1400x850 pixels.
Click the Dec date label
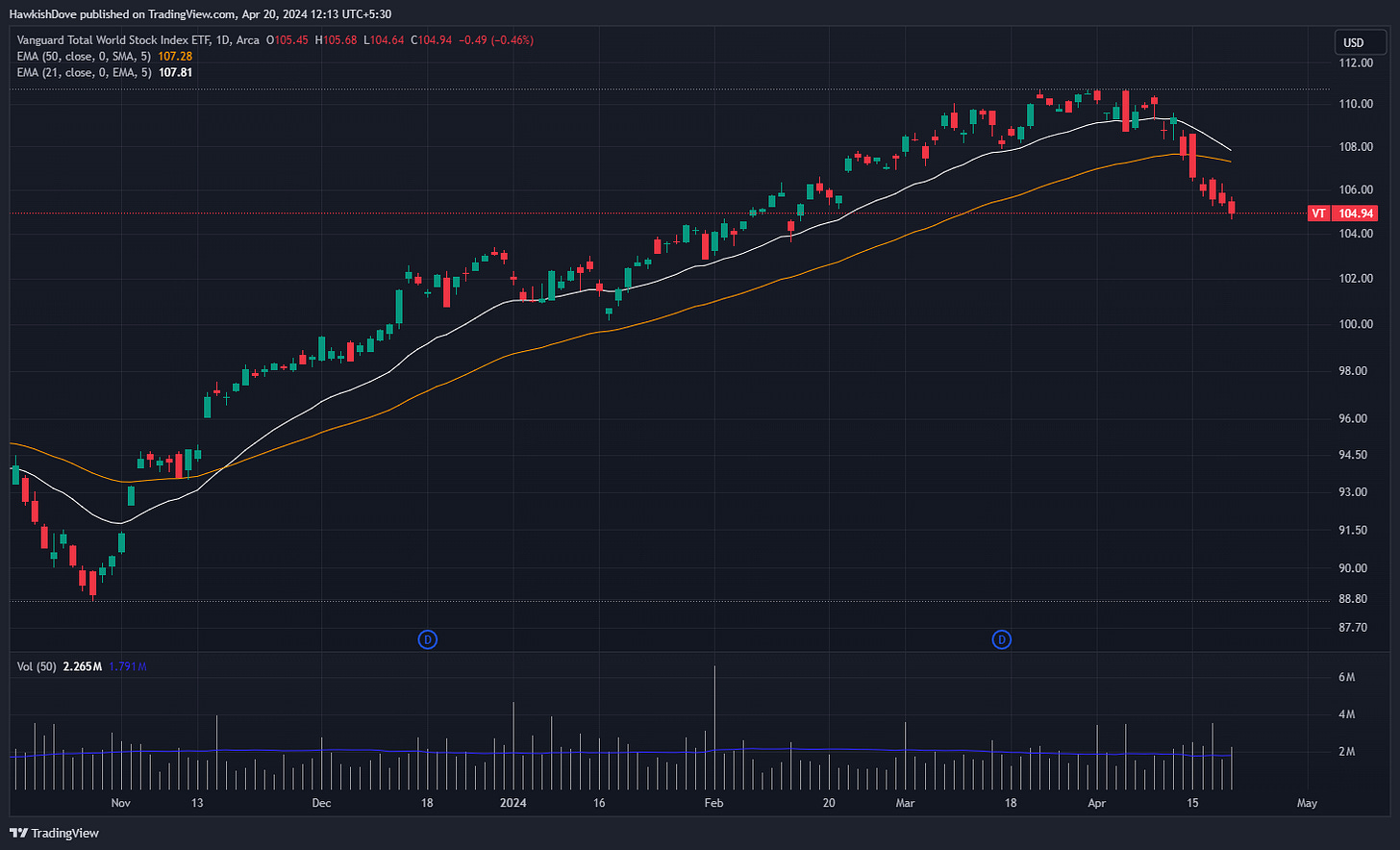click(321, 803)
